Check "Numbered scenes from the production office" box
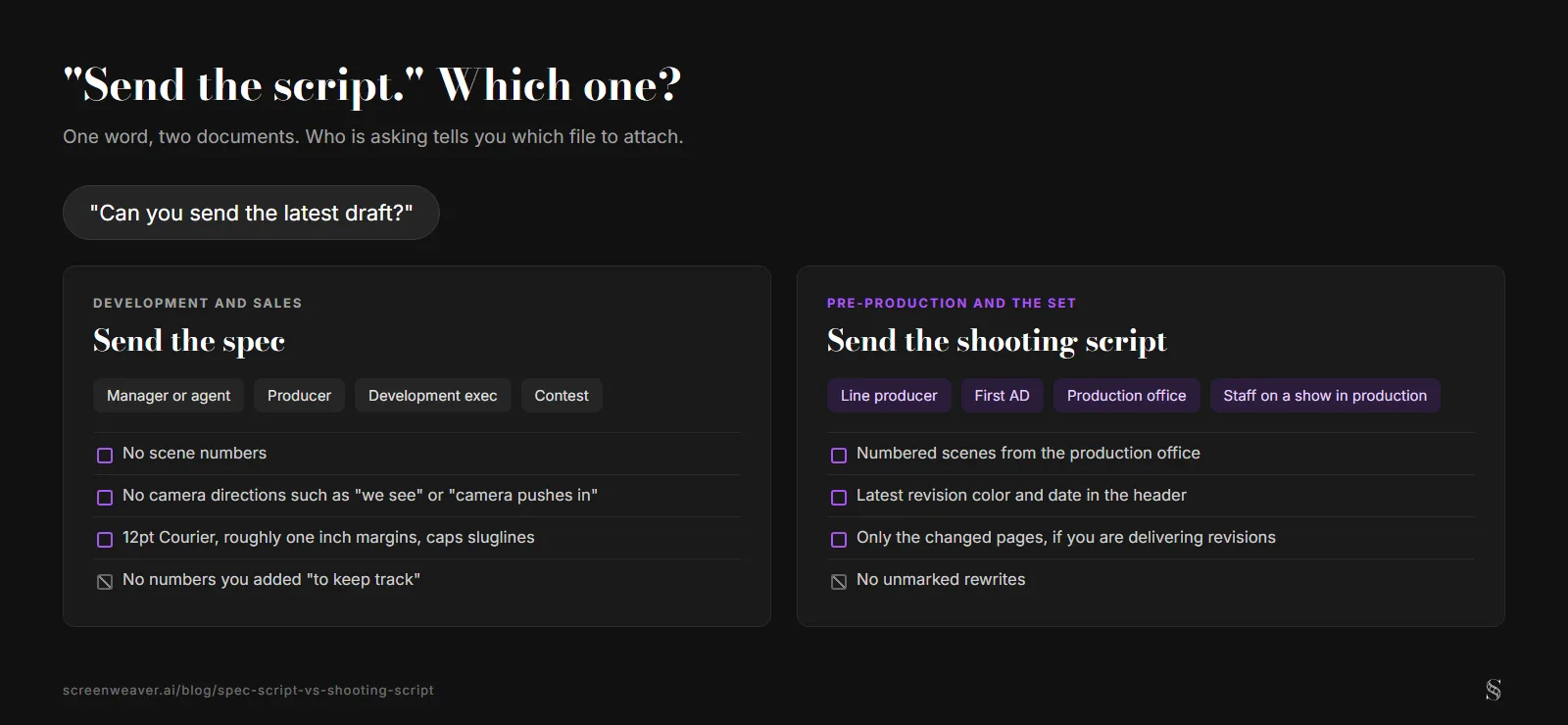1568x725 pixels. point(839,455)
